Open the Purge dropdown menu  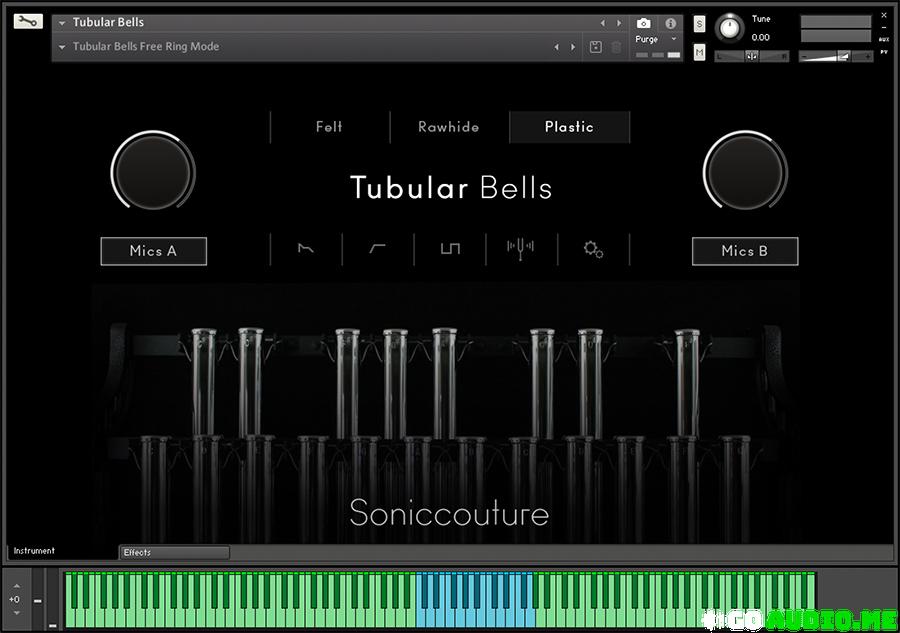[x=655, y=39]
